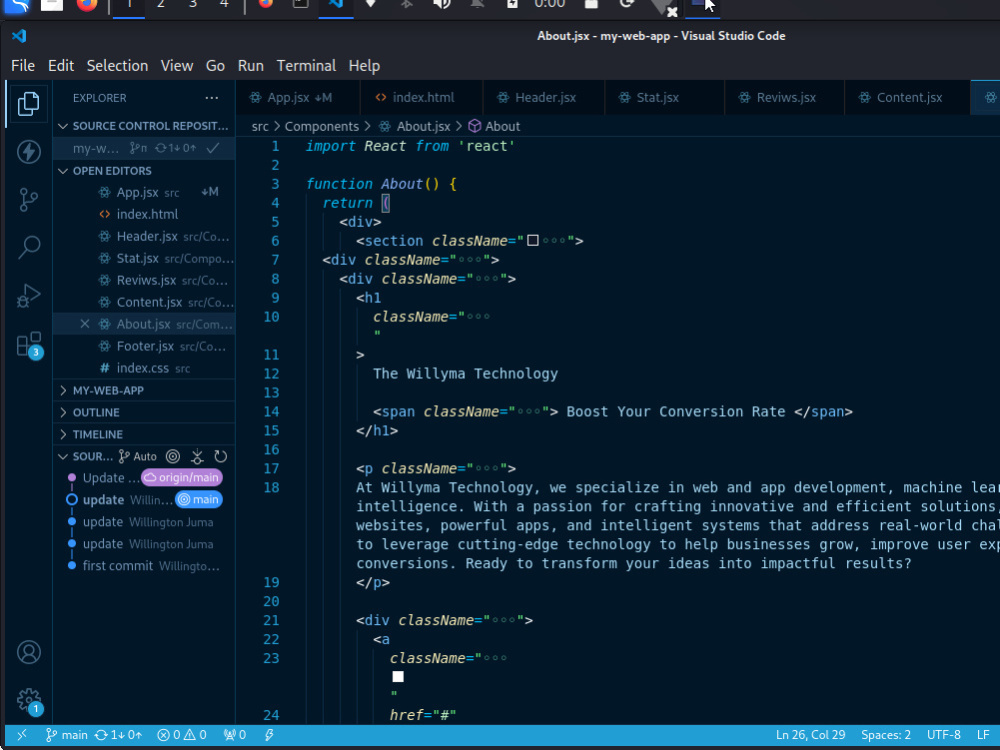The image size is (1000, 750).
Task: Click the lightning bolt icon in status bar
Action: tap(269, 735)
